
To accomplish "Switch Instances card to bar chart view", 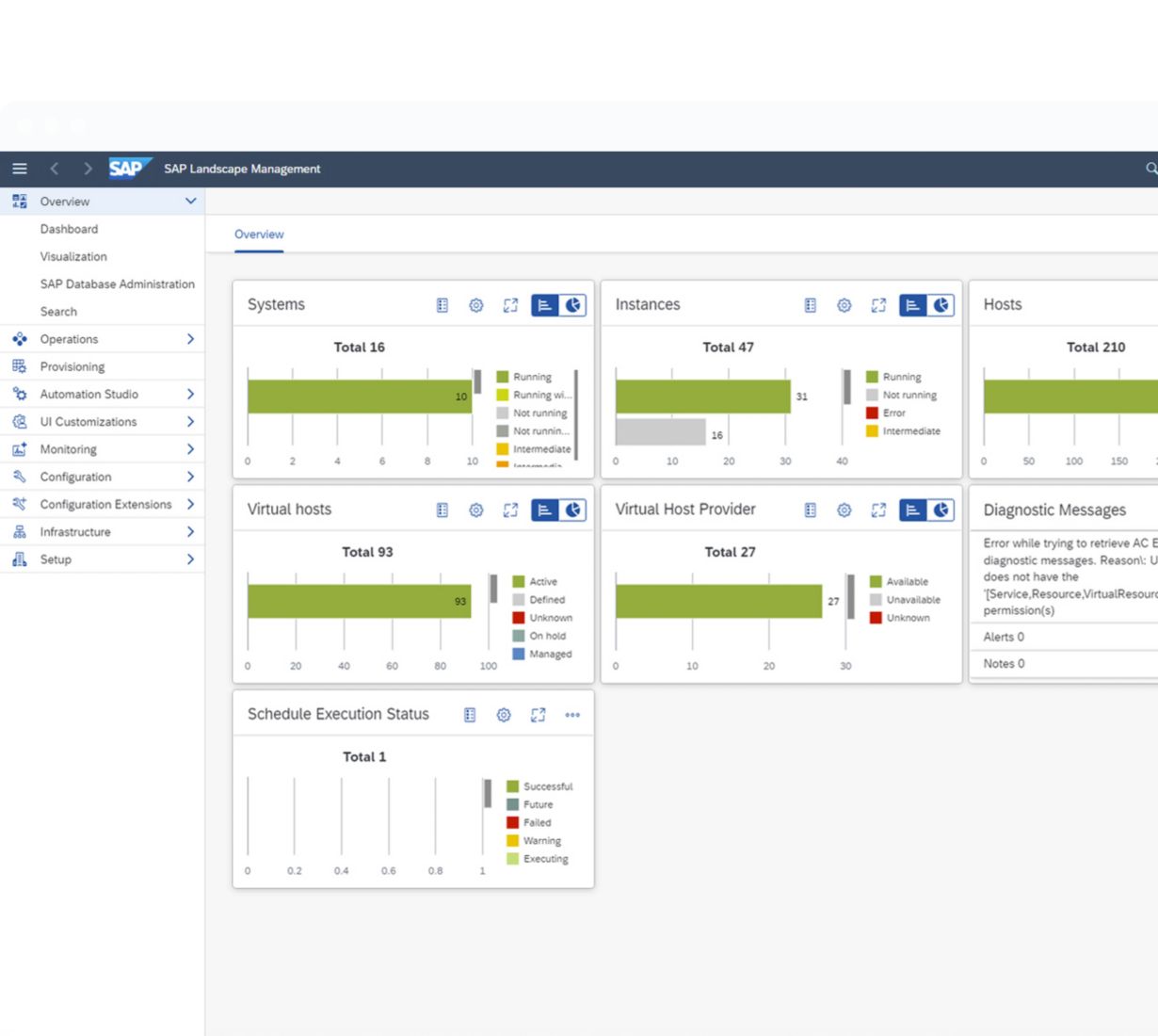I will [912, 305].
